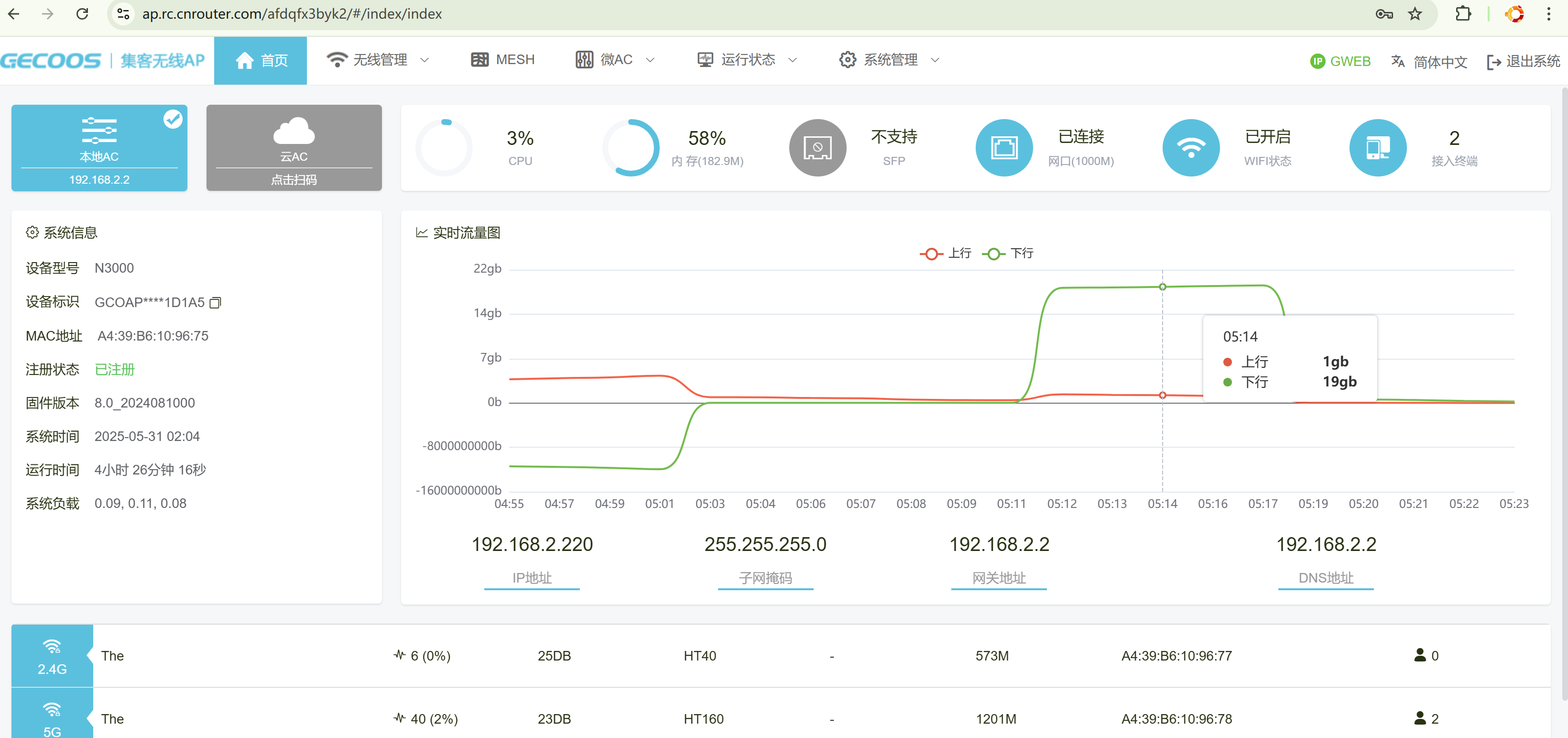The height and width of the screenshot is (738, 1568).
Task: Click the 实时流量图 chart icon
Action: [x=421, y=232]
